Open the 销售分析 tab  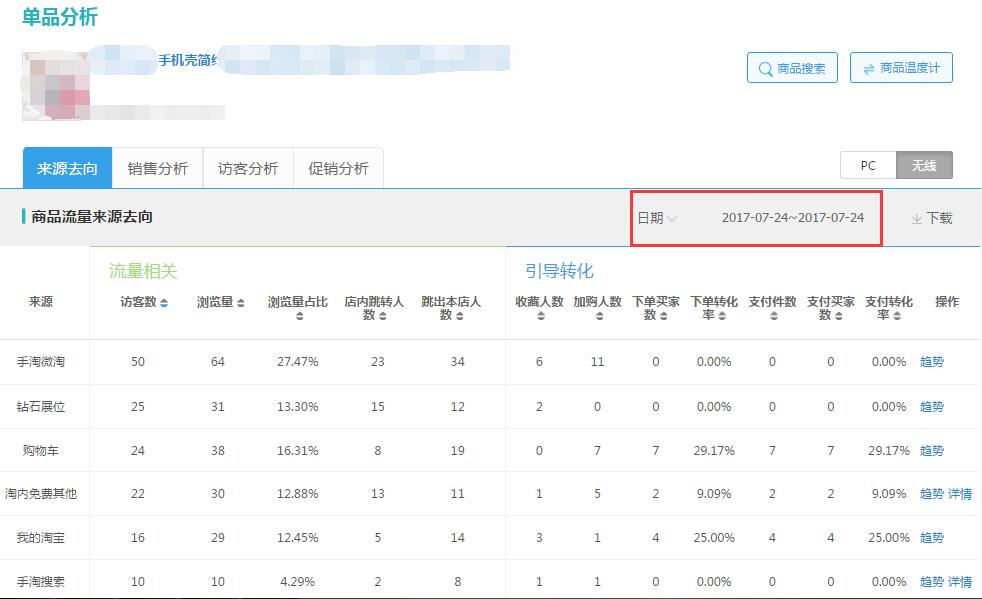[158, 168]
